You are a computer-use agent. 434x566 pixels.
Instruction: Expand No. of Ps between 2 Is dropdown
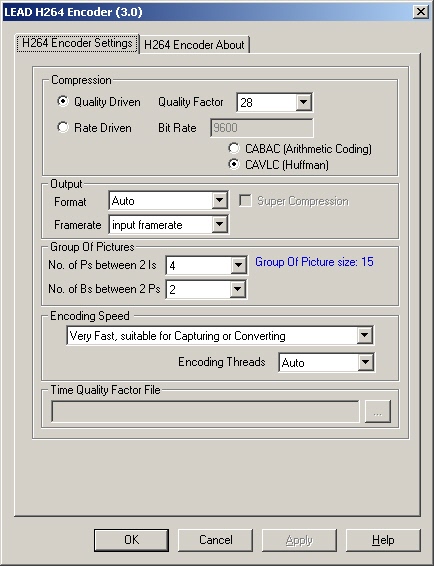tap(238, 265)
